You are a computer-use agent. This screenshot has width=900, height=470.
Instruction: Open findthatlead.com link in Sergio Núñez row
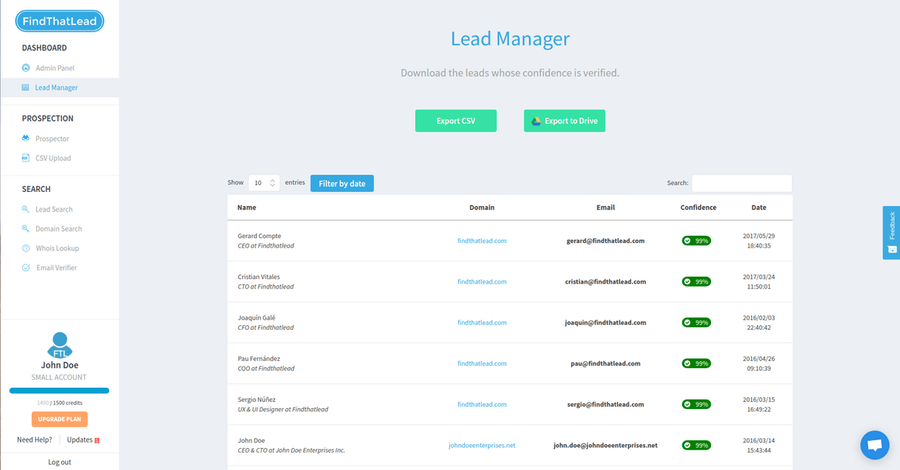tap(482, 404)
